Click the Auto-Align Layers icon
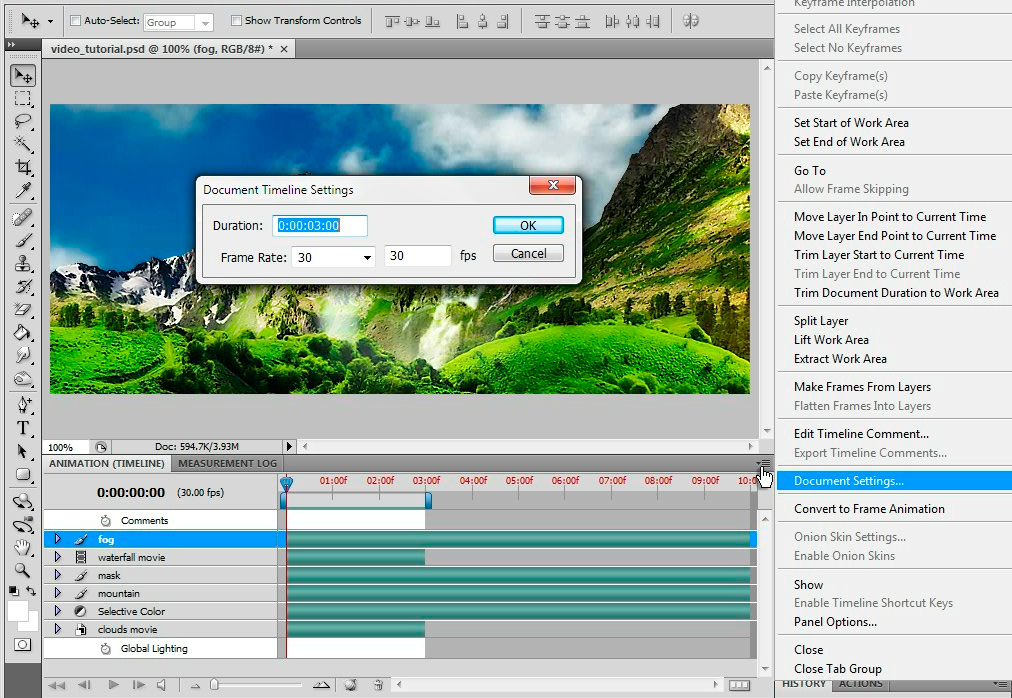 point(691,21)
